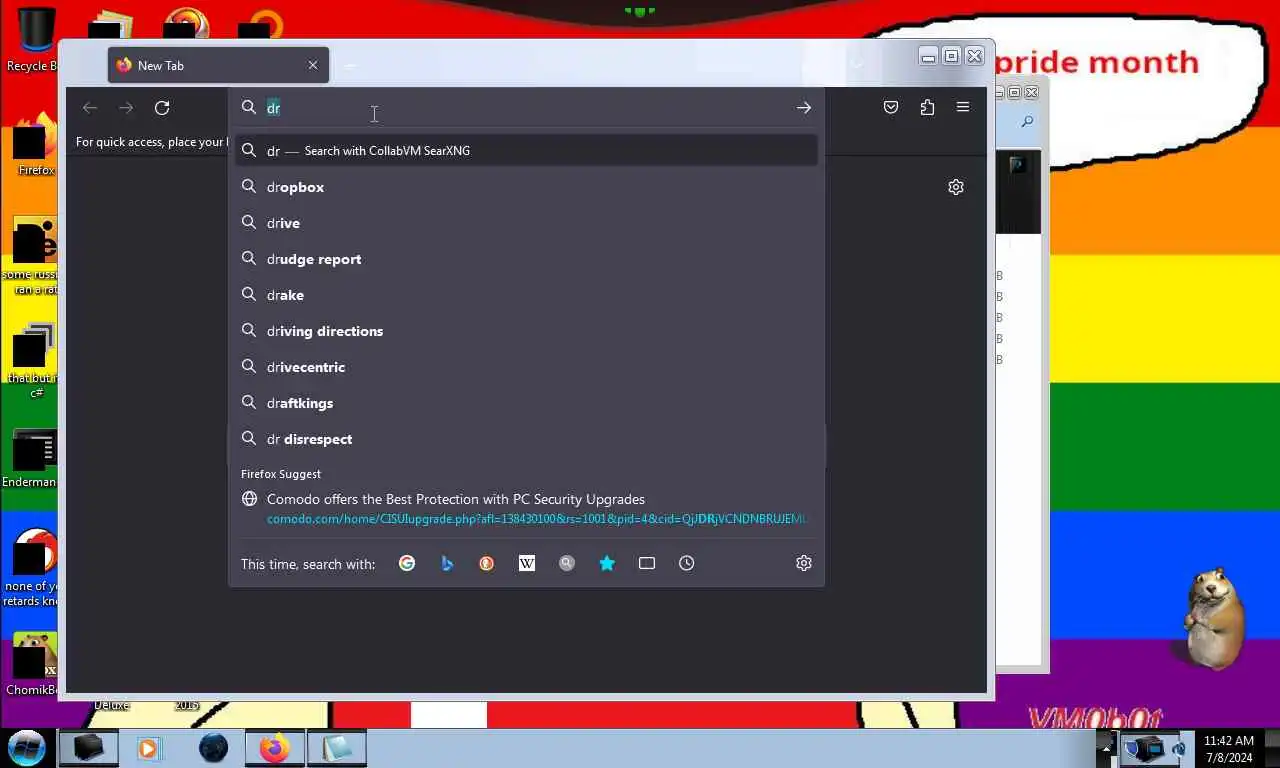This screenshot has width=1280, height=768.
Task: Search open tabs with the tab icon
Action: [x=647, y=564]
